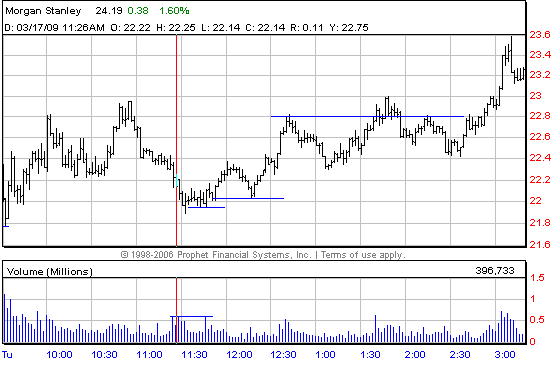The width and height of the screenshot is (559, 371).
Task: Click the volume reading 396,733
Action: pos(495,270)
